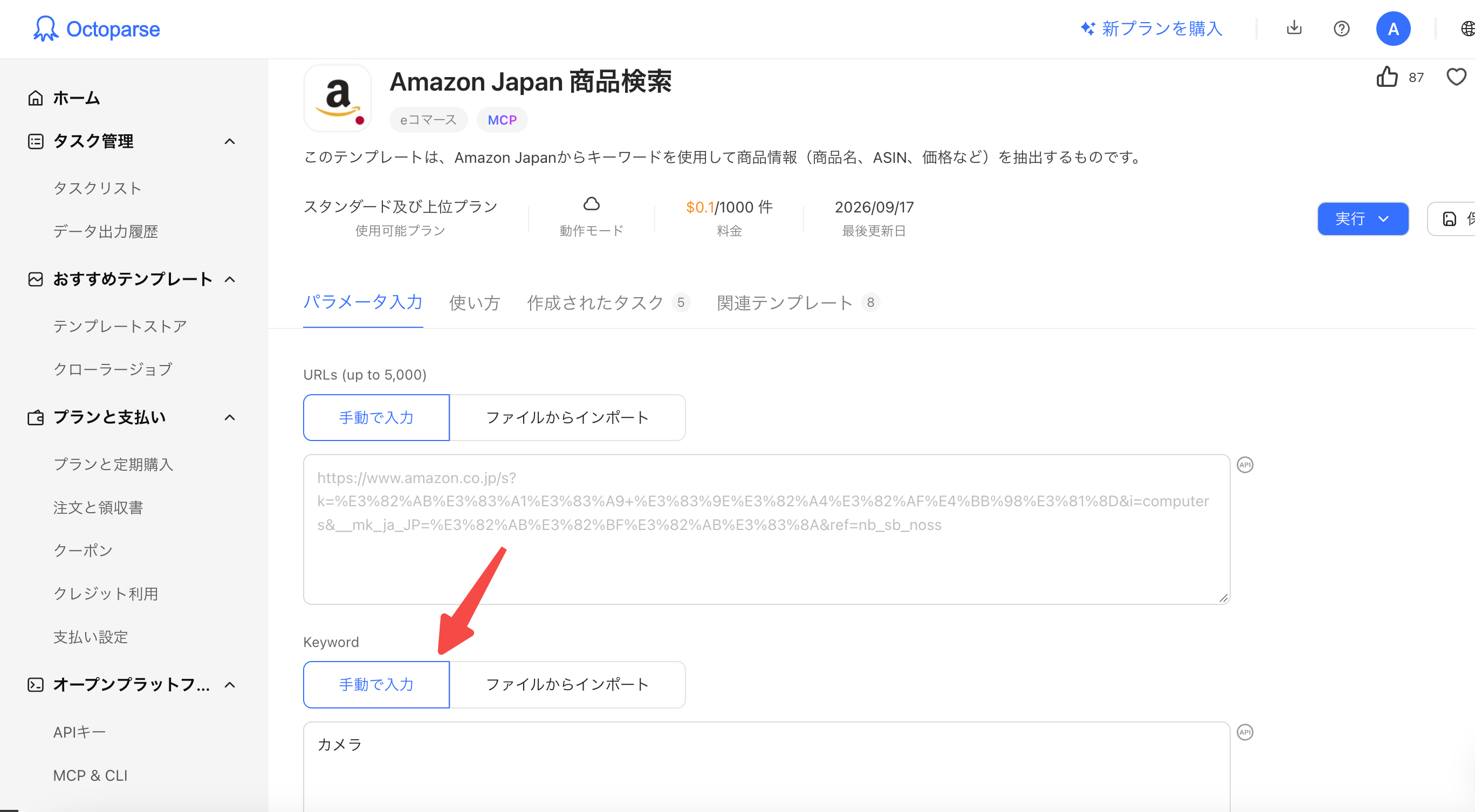Click the ホーム home icon in sidebar

point(36,98)
